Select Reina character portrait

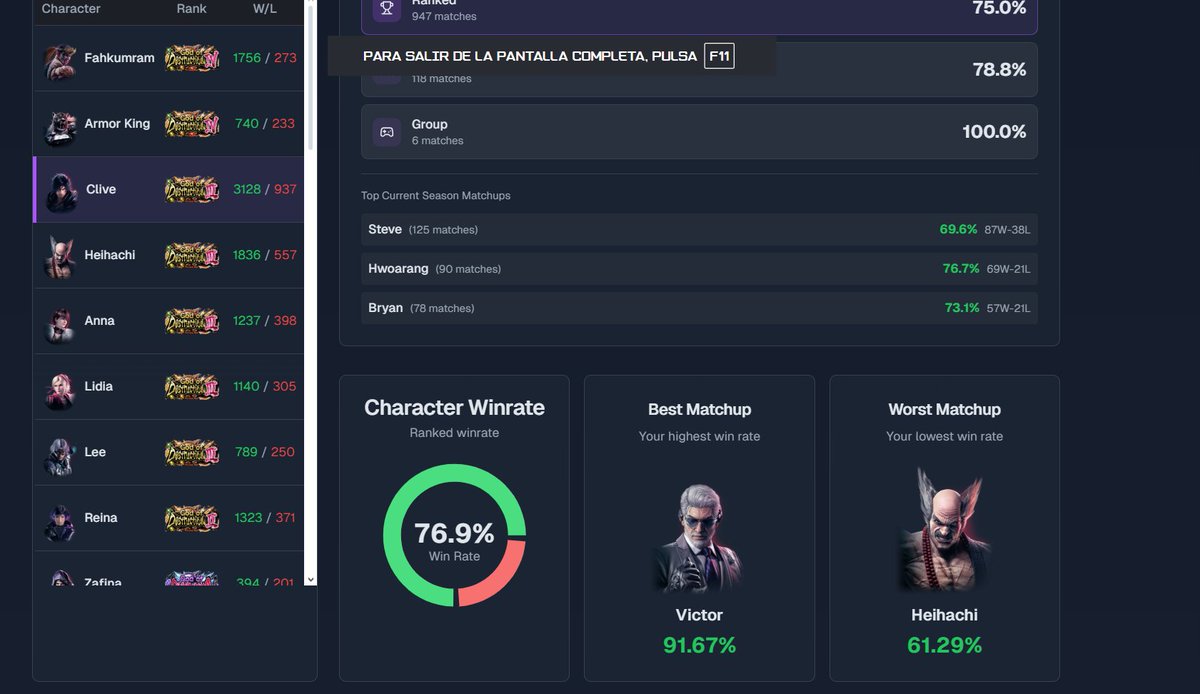pos(60,521)
